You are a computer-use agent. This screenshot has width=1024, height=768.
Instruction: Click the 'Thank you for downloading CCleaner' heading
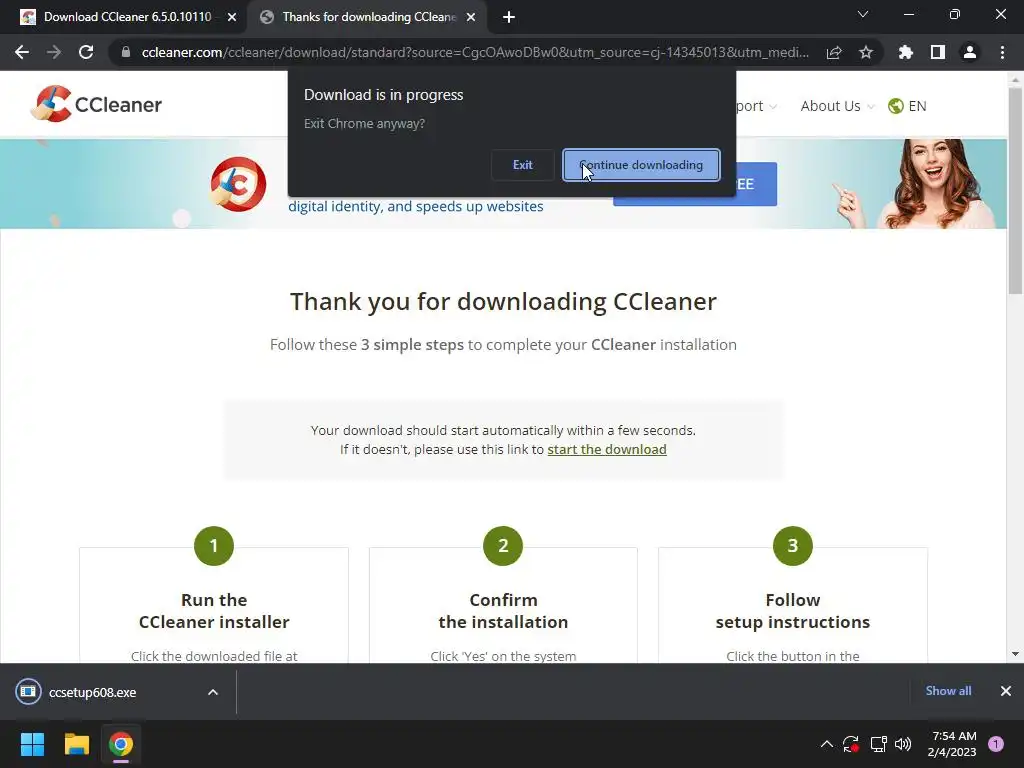click(x=503, y=302)
